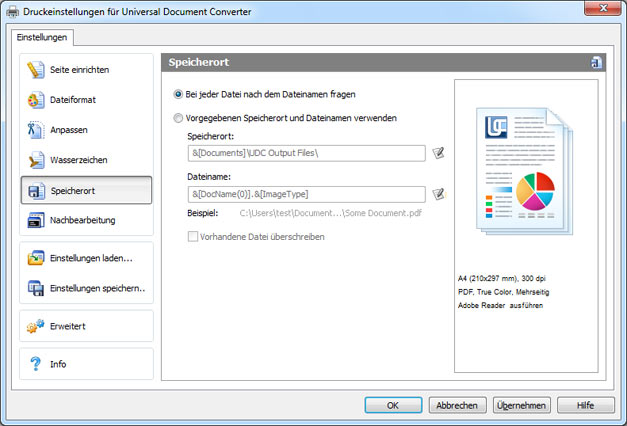Click the Abbrechen button

tap(457, 405)
